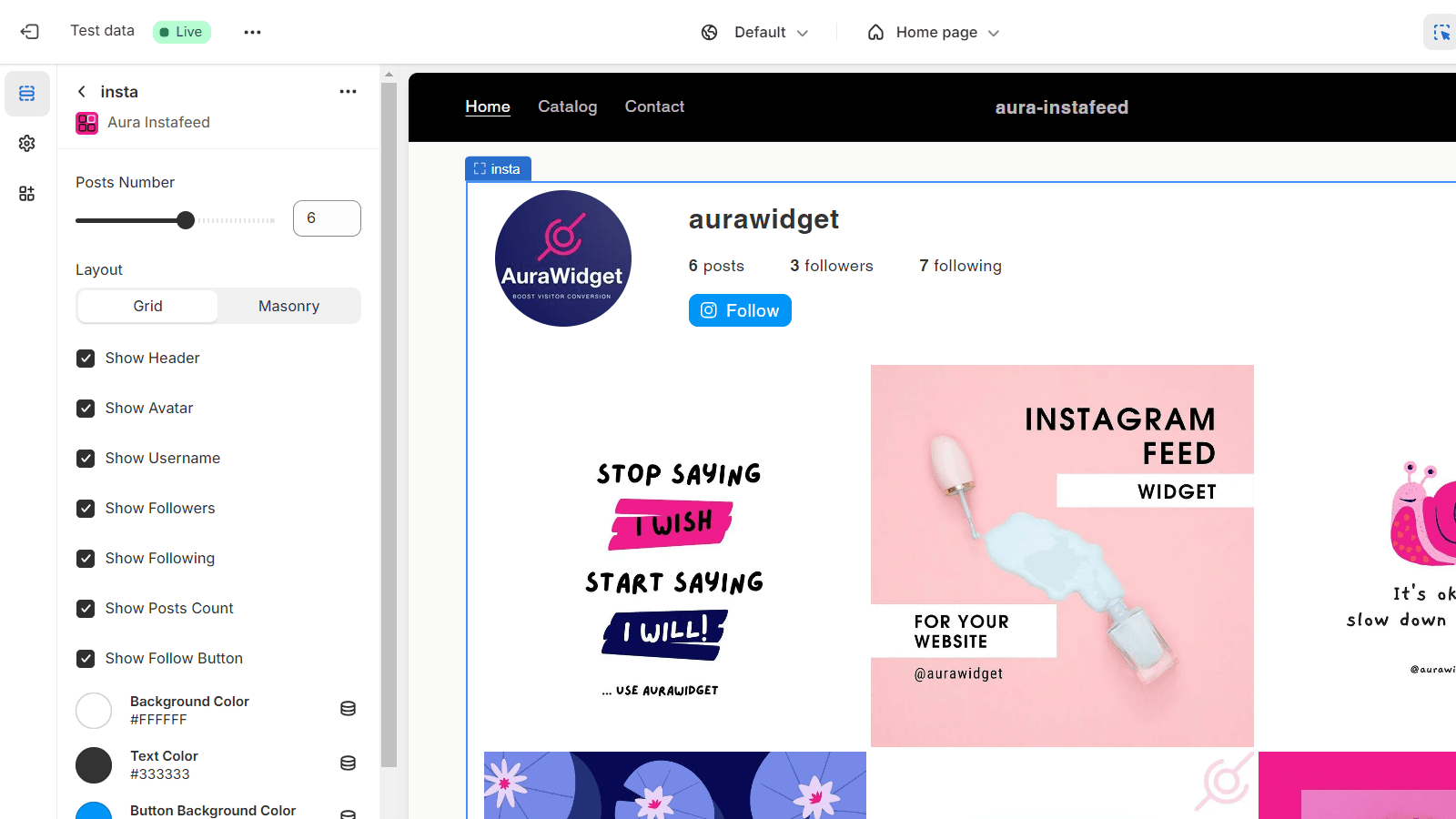
Task: Open the Home page selector dropdown
Action: point(934,33)
